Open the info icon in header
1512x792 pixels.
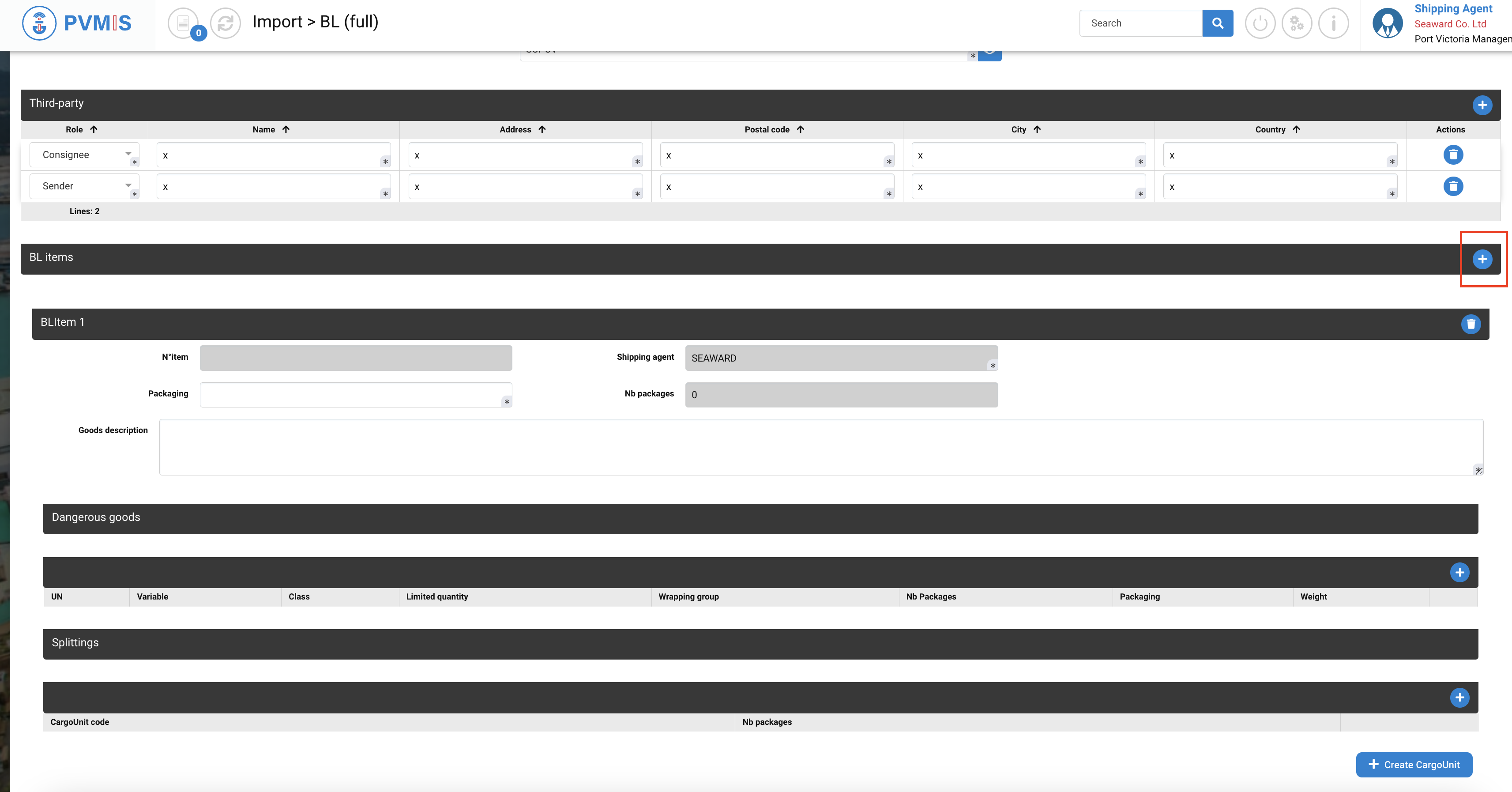1334,23
